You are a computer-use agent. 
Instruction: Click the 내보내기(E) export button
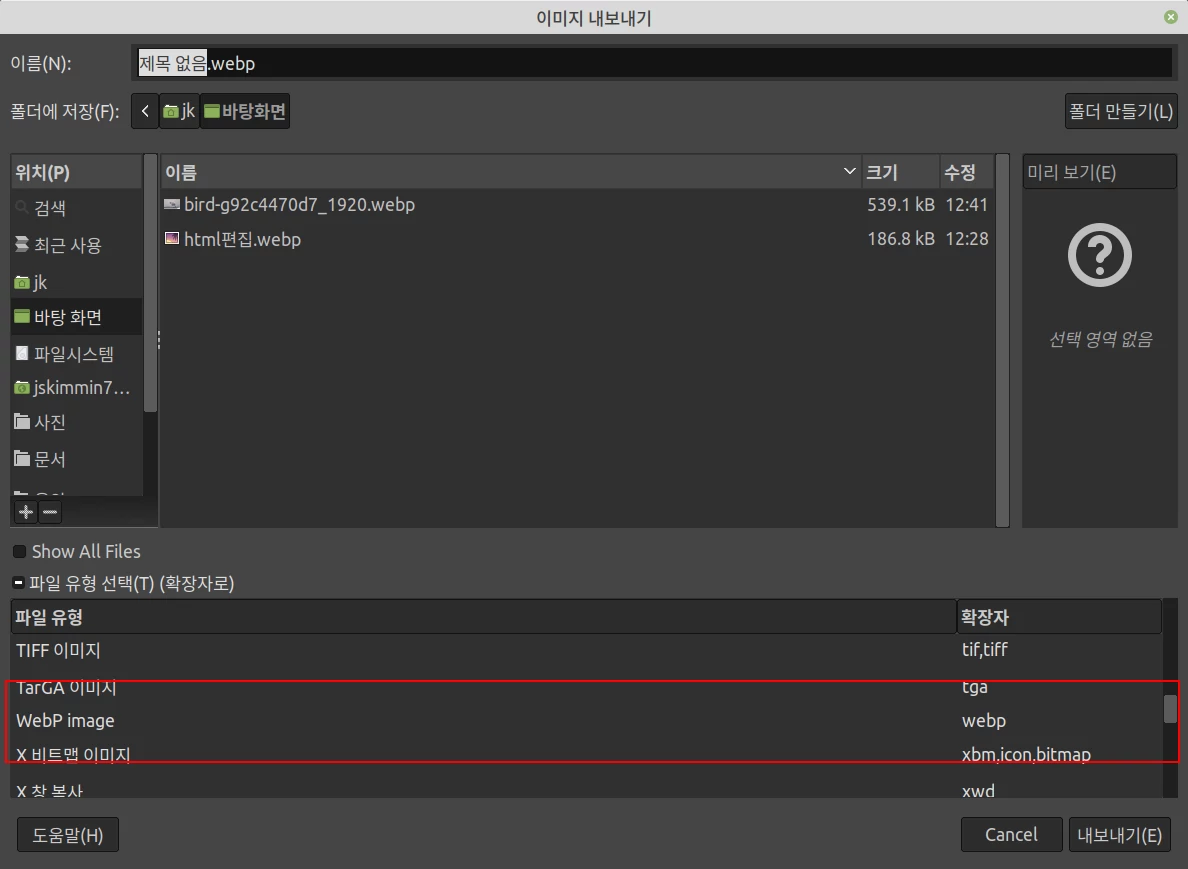[x=1120, y=834]
